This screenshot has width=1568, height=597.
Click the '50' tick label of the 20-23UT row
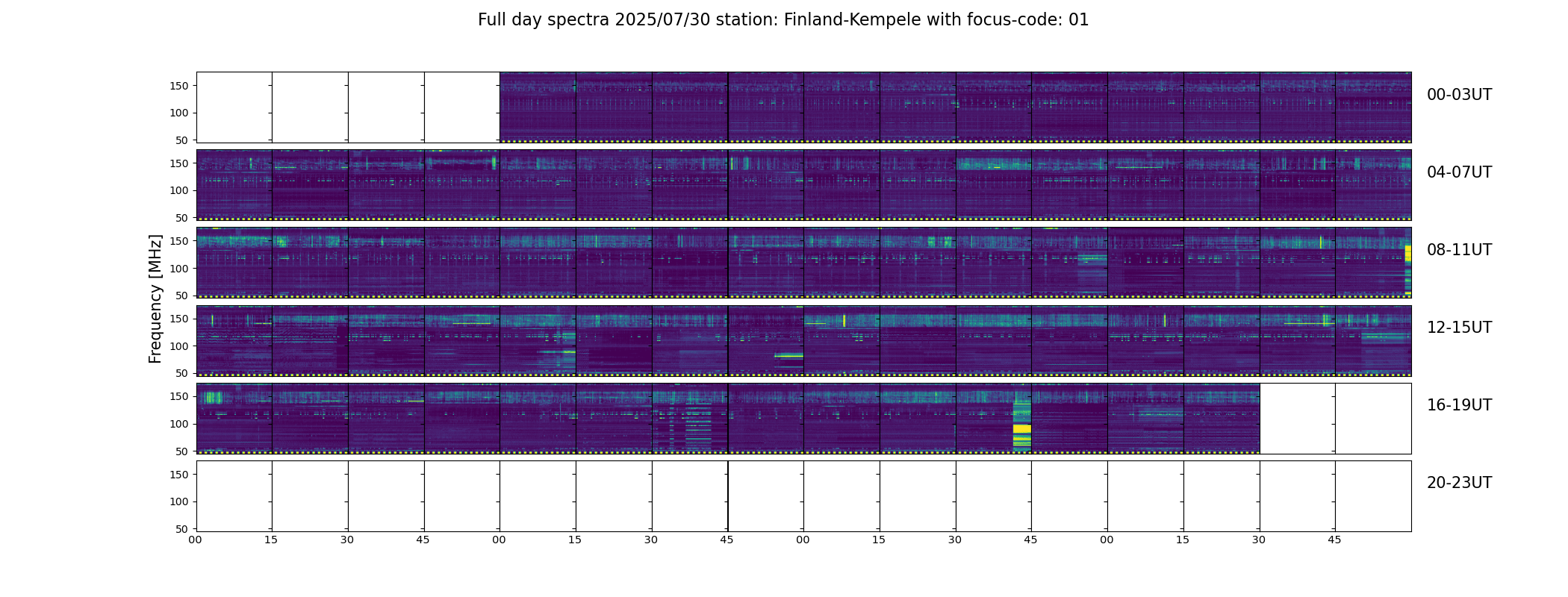click(x=183, y=528)
